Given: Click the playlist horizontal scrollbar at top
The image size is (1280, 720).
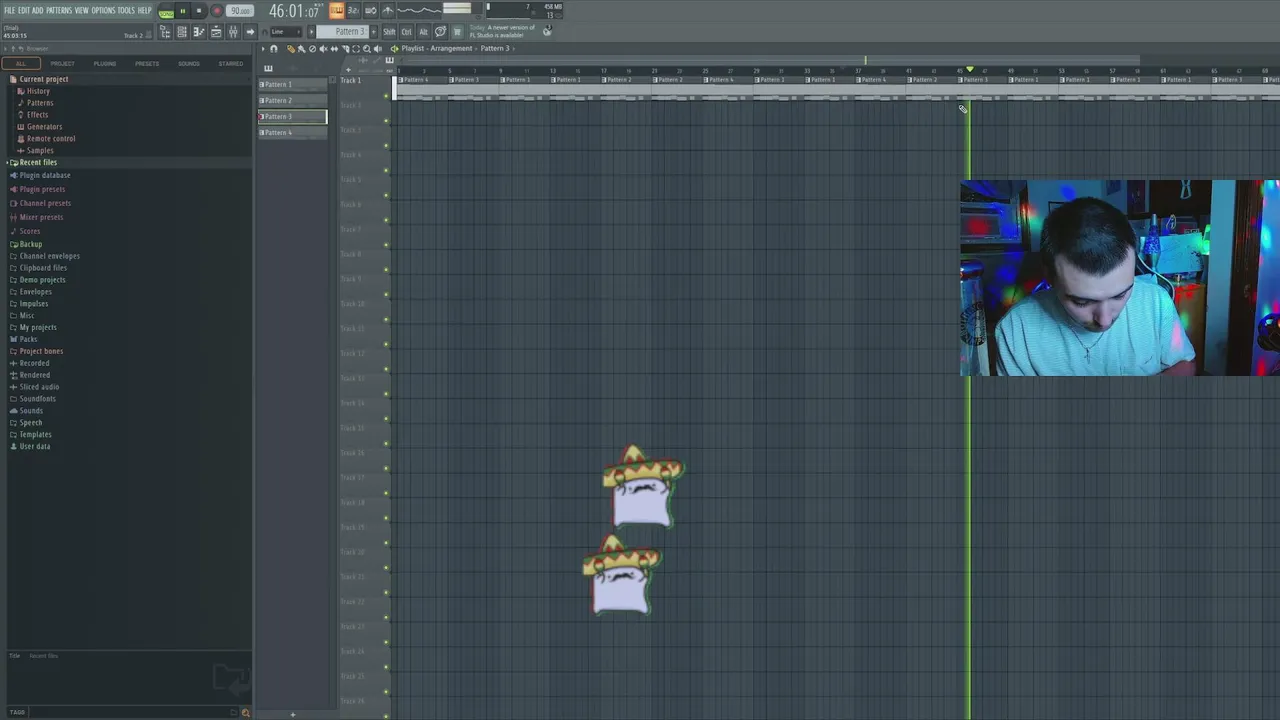Looking at the screenshot, I should (x=770, y=60).
